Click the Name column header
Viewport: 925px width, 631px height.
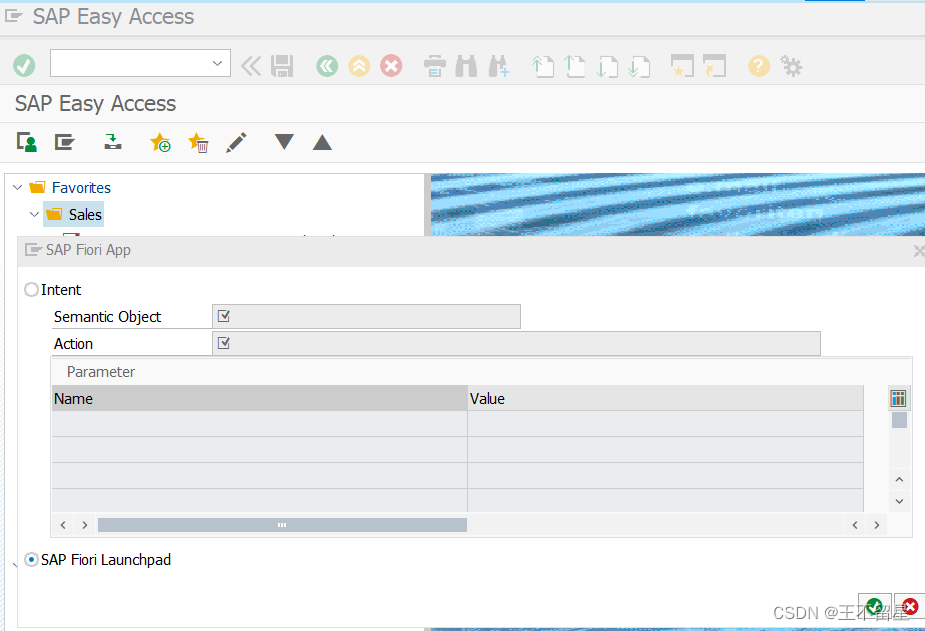point(260,399)
